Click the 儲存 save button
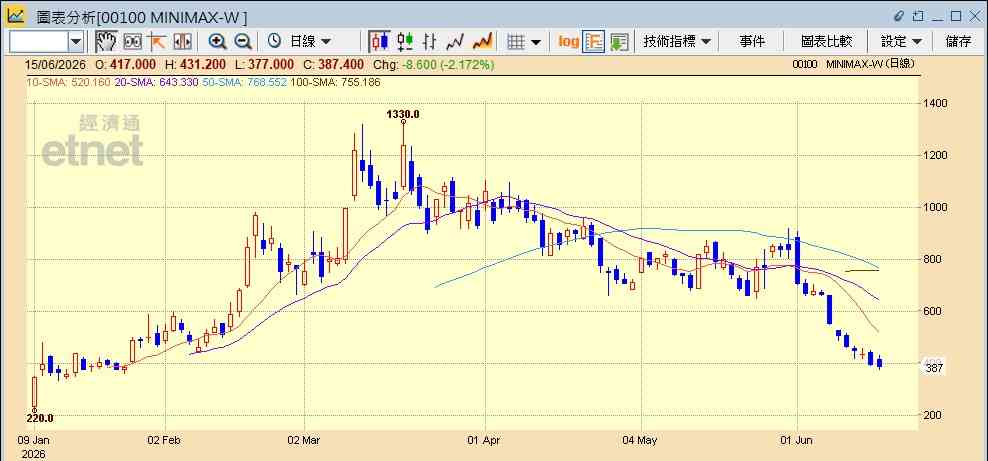This screenshot has width=988, height=461. (958, 42)
